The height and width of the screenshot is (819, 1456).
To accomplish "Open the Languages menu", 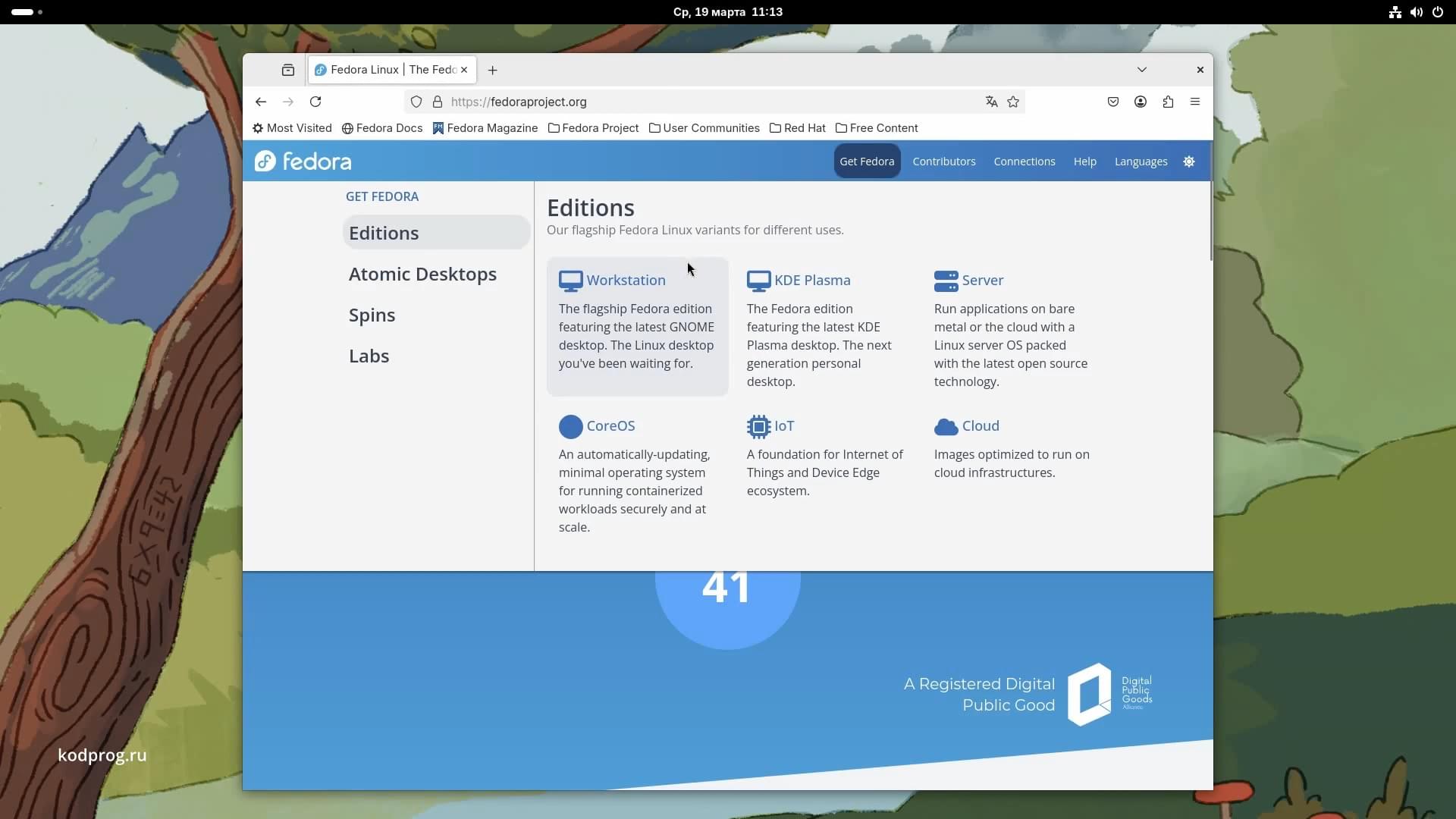I will point(1141,162).
